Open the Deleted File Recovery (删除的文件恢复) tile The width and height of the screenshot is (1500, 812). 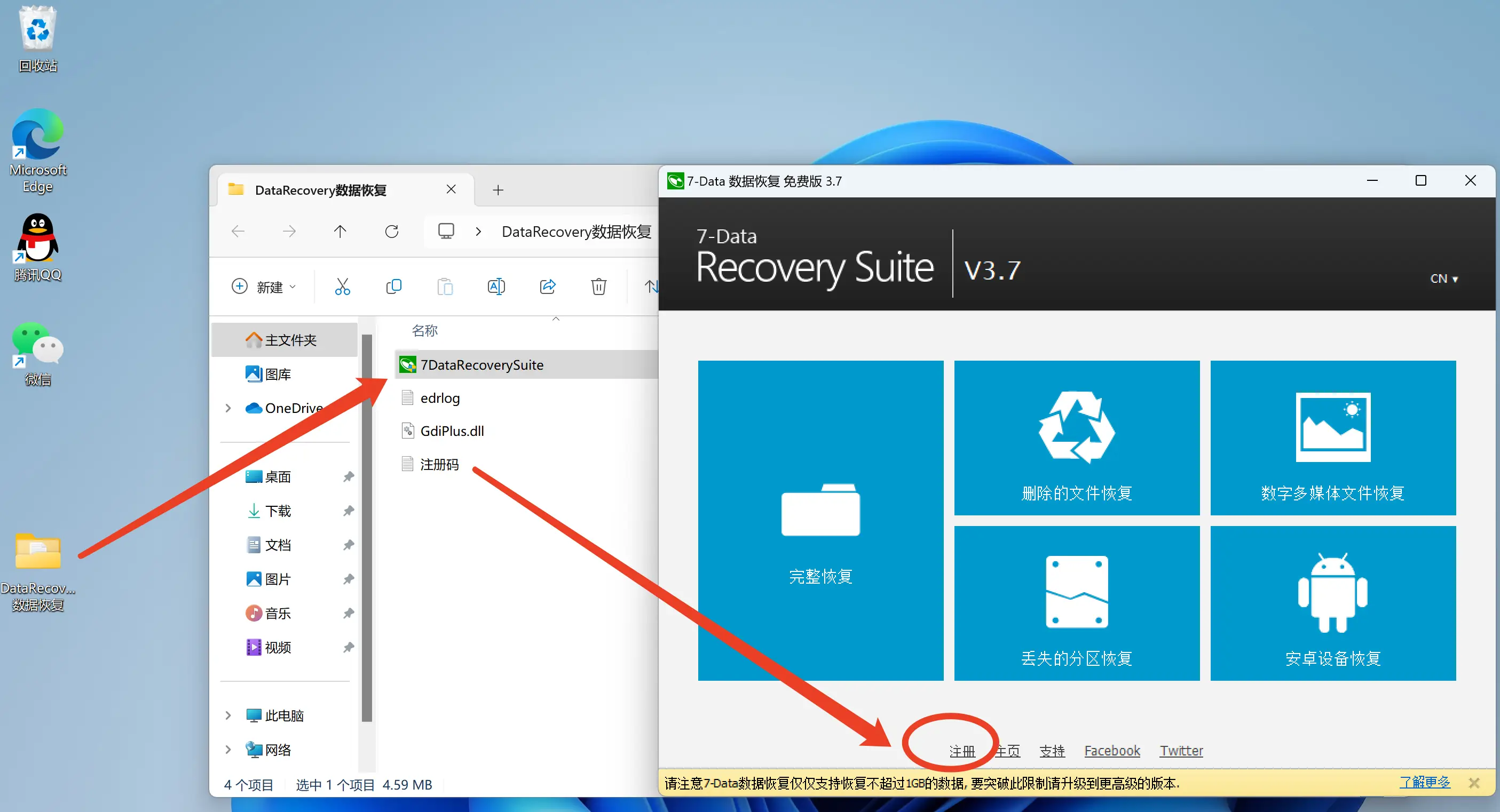point(1076,437)
